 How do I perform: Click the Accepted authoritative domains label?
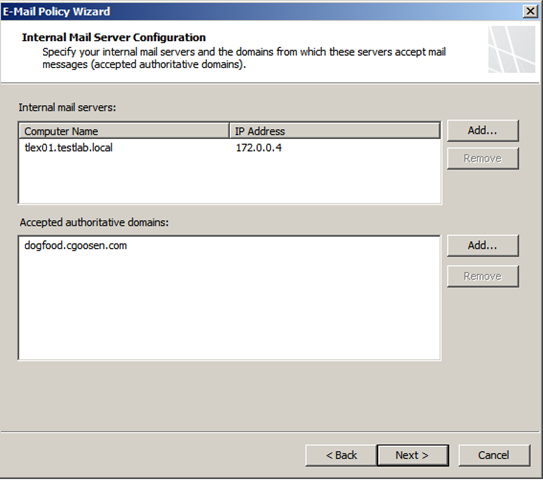pyautogui.click(x=94, y=222)
